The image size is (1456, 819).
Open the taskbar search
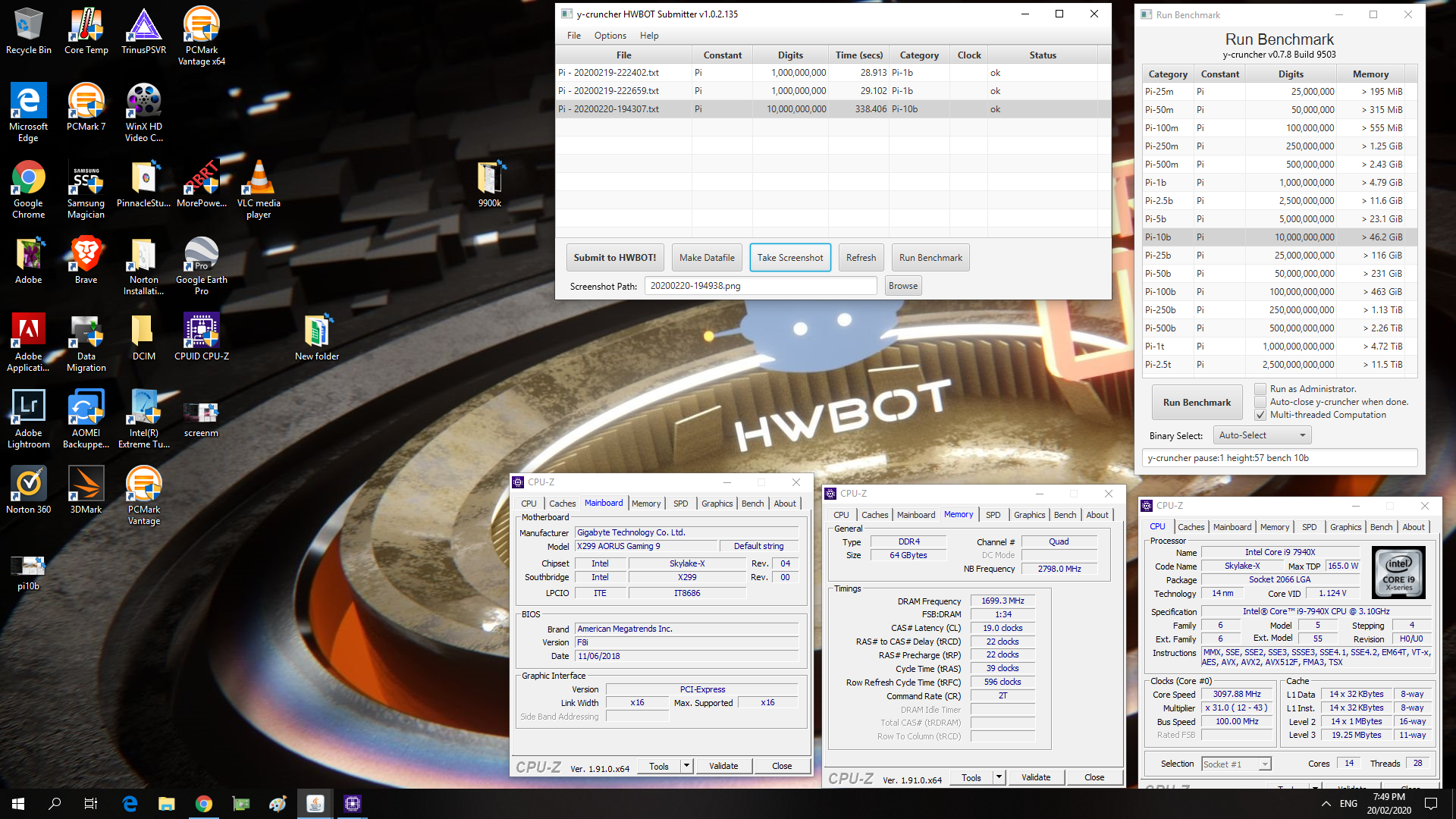click(55, 804)
